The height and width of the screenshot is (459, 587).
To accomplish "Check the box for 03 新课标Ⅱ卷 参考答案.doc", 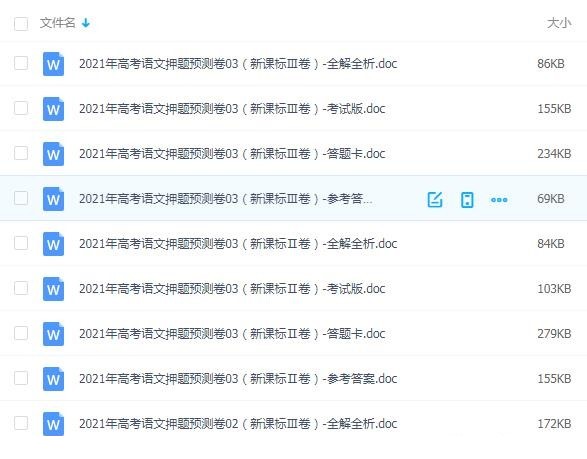I will (x=21, y=378).
